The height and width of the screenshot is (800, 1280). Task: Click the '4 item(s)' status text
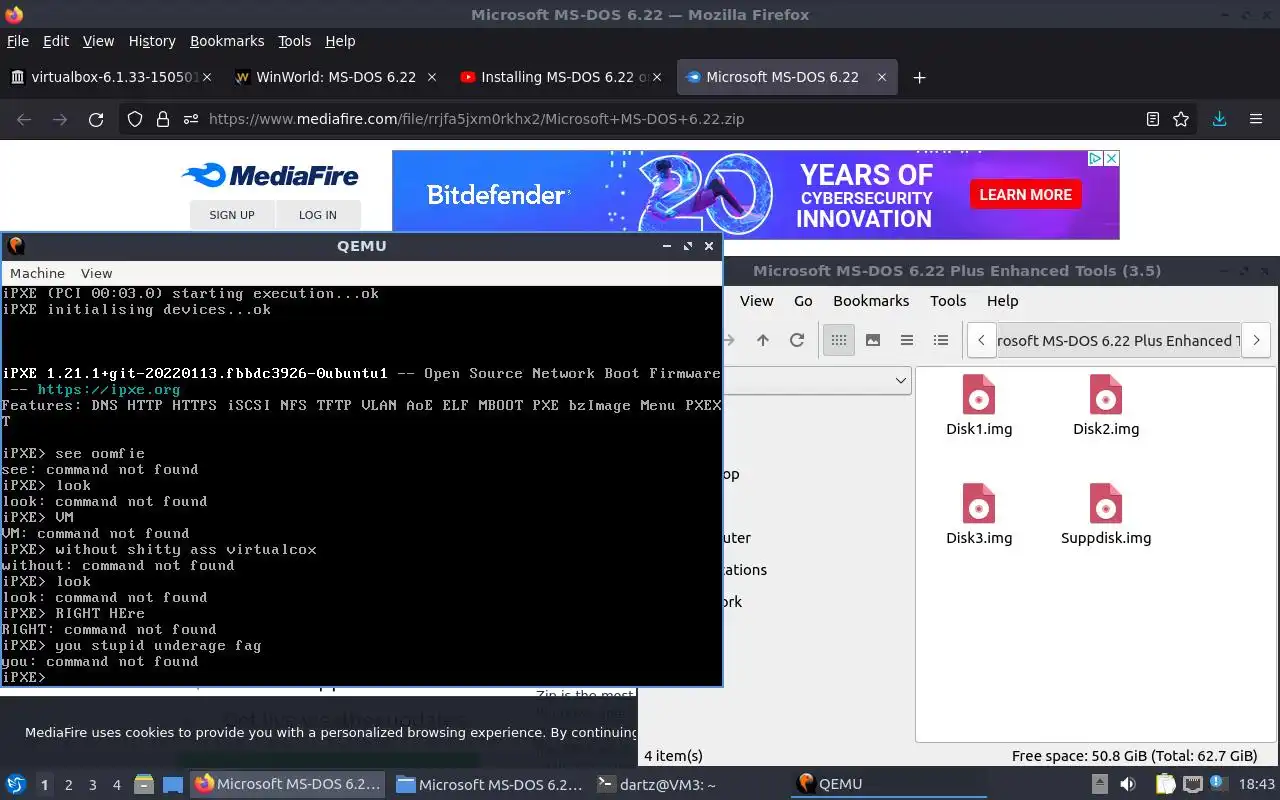pyautogui.click(x=673, y=756)
